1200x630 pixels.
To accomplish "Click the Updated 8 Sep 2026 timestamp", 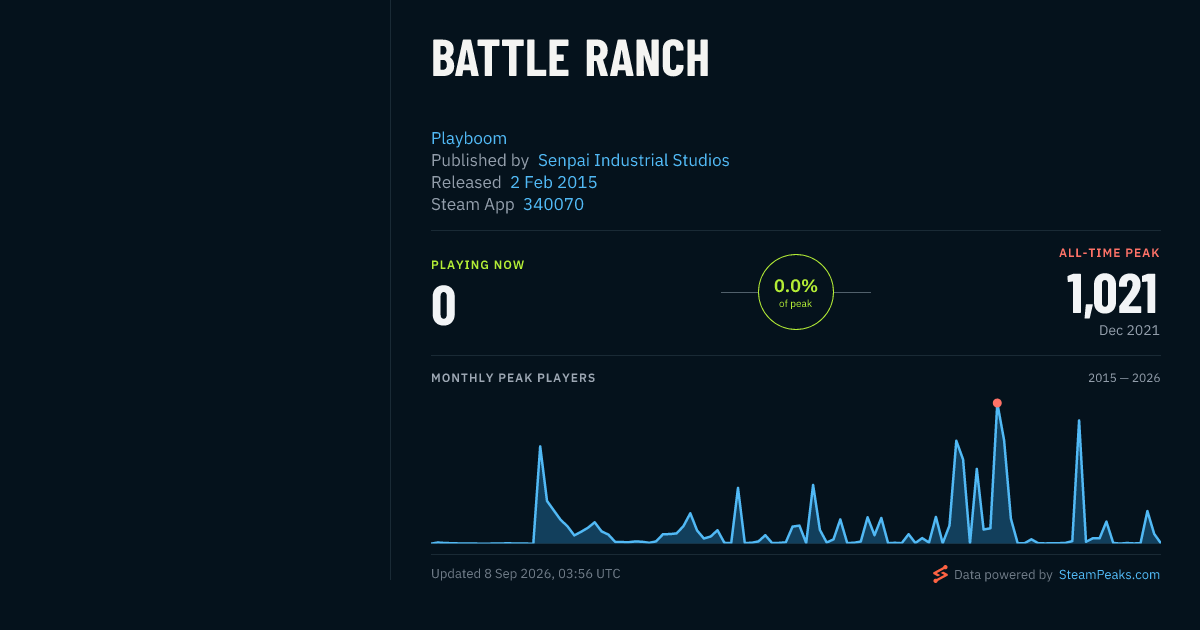I will click(526, 574).
